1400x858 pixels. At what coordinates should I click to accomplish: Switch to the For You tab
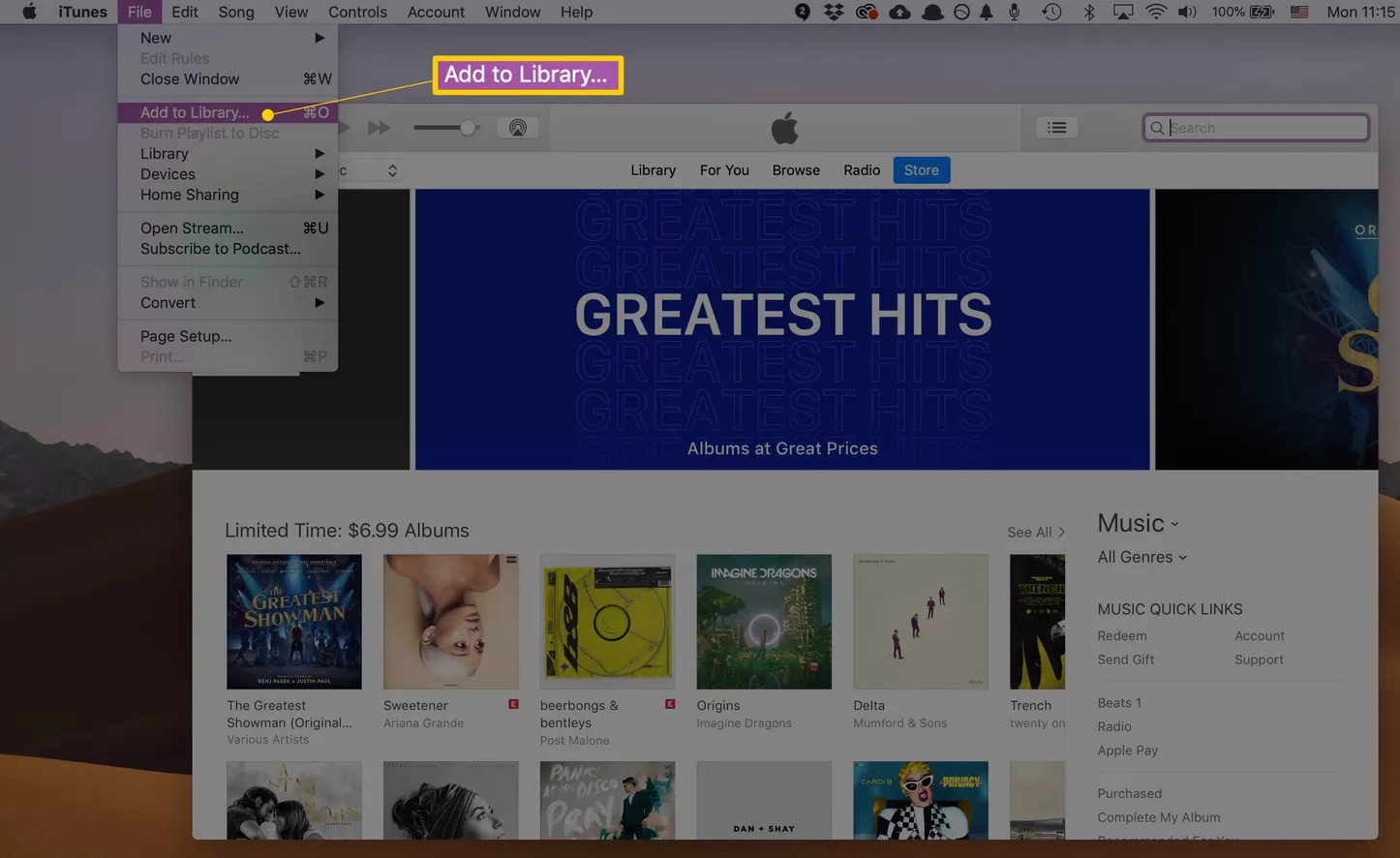tap(724, 170)
